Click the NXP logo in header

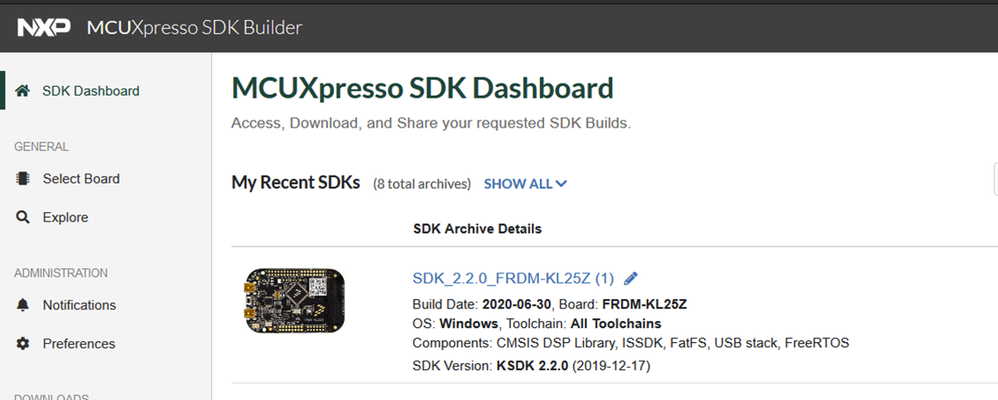(x=44, y=27)
